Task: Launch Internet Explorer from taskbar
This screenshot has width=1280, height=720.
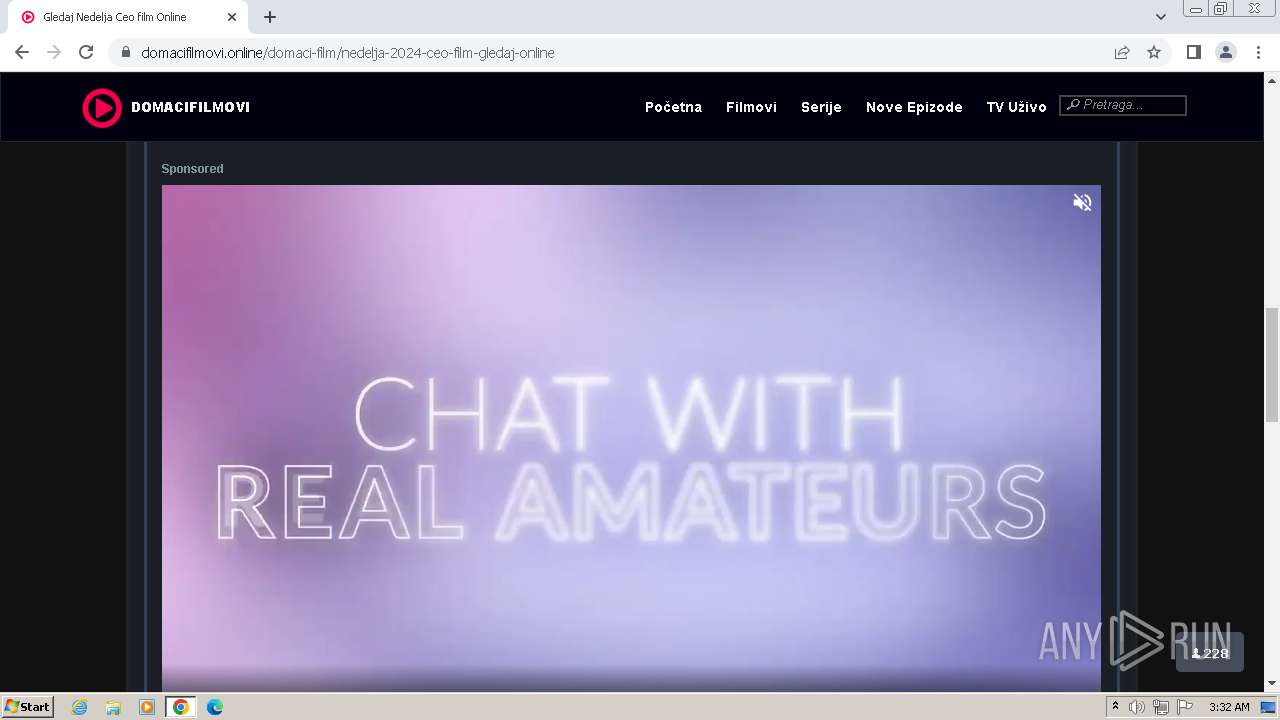Action: coord(79,707)
